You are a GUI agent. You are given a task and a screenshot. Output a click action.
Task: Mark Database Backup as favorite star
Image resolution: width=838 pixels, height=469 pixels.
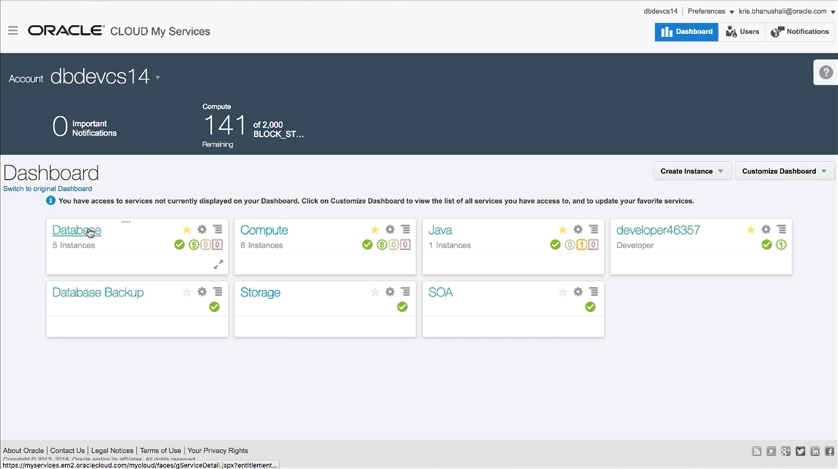(x=187, y=292)
